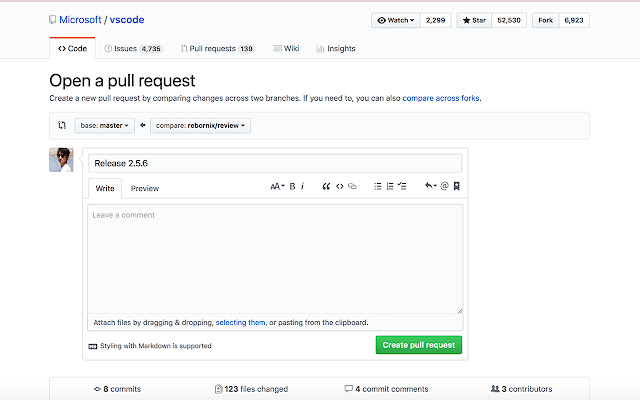Open the saved replies arrow icon
Viewport: 640px width, 400px height.
431,186
